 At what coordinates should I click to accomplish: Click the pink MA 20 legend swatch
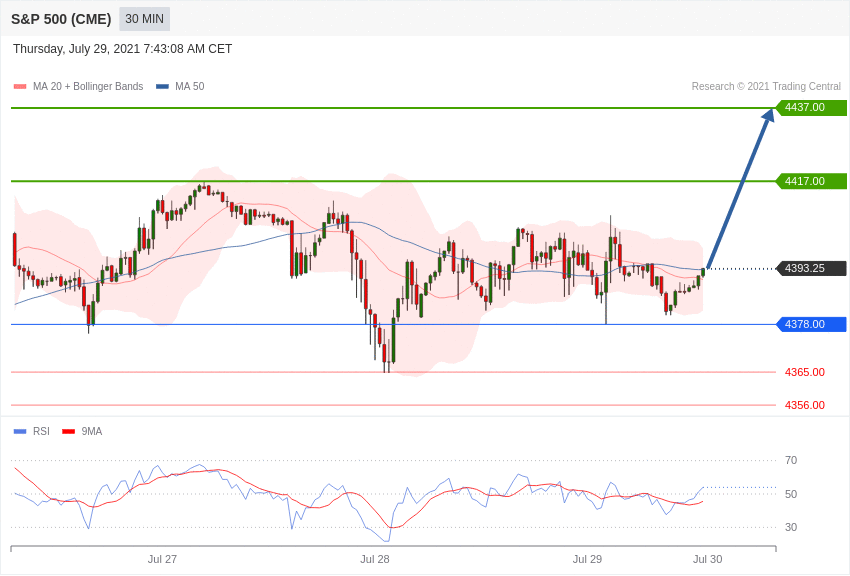[20, 86]
